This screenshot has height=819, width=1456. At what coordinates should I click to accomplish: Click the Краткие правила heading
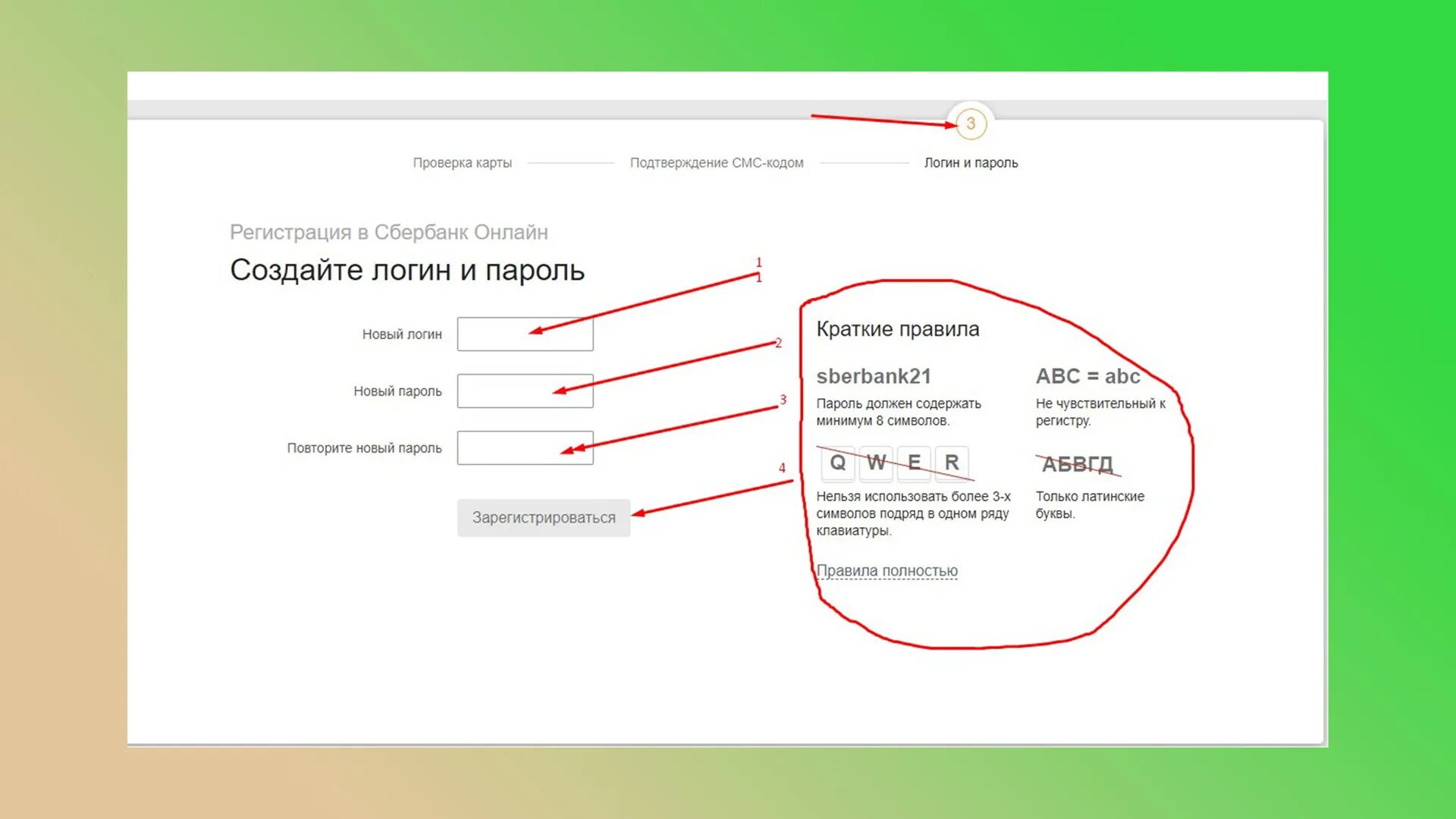coord(898,329)
